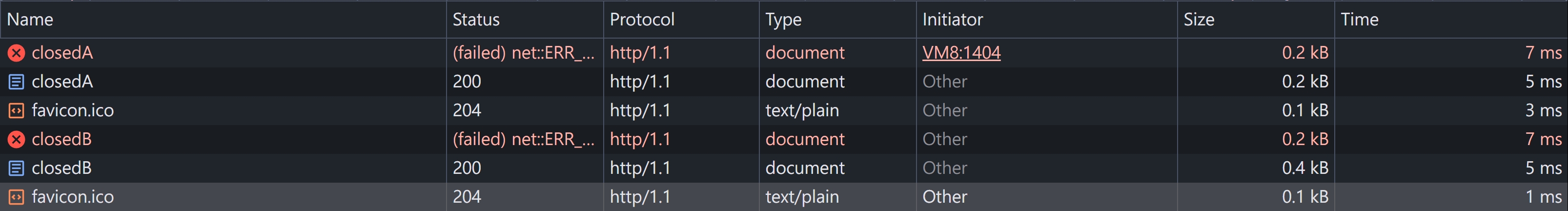Click the 200 status in the closedA row
This screenshot has width=1568, height=211.
coord(467,82)
